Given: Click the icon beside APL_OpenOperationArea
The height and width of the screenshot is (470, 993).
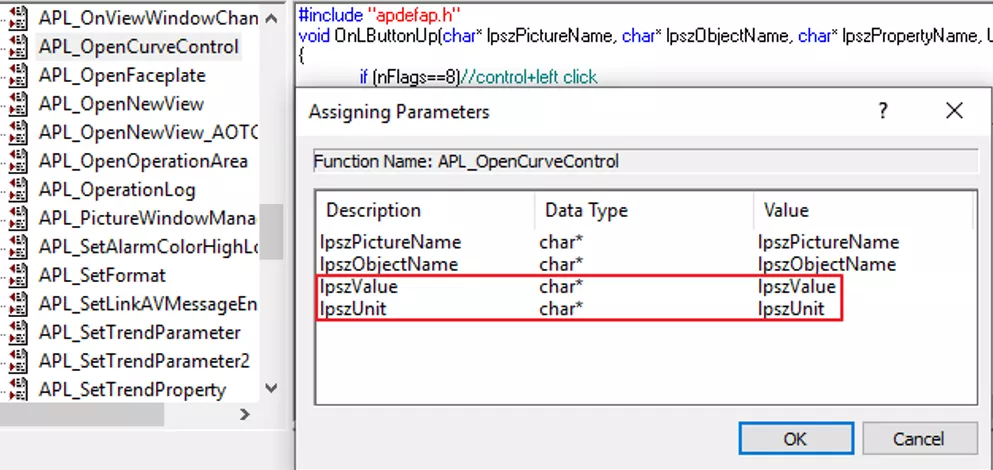Looking at the screenshot, I should [18, 161].
